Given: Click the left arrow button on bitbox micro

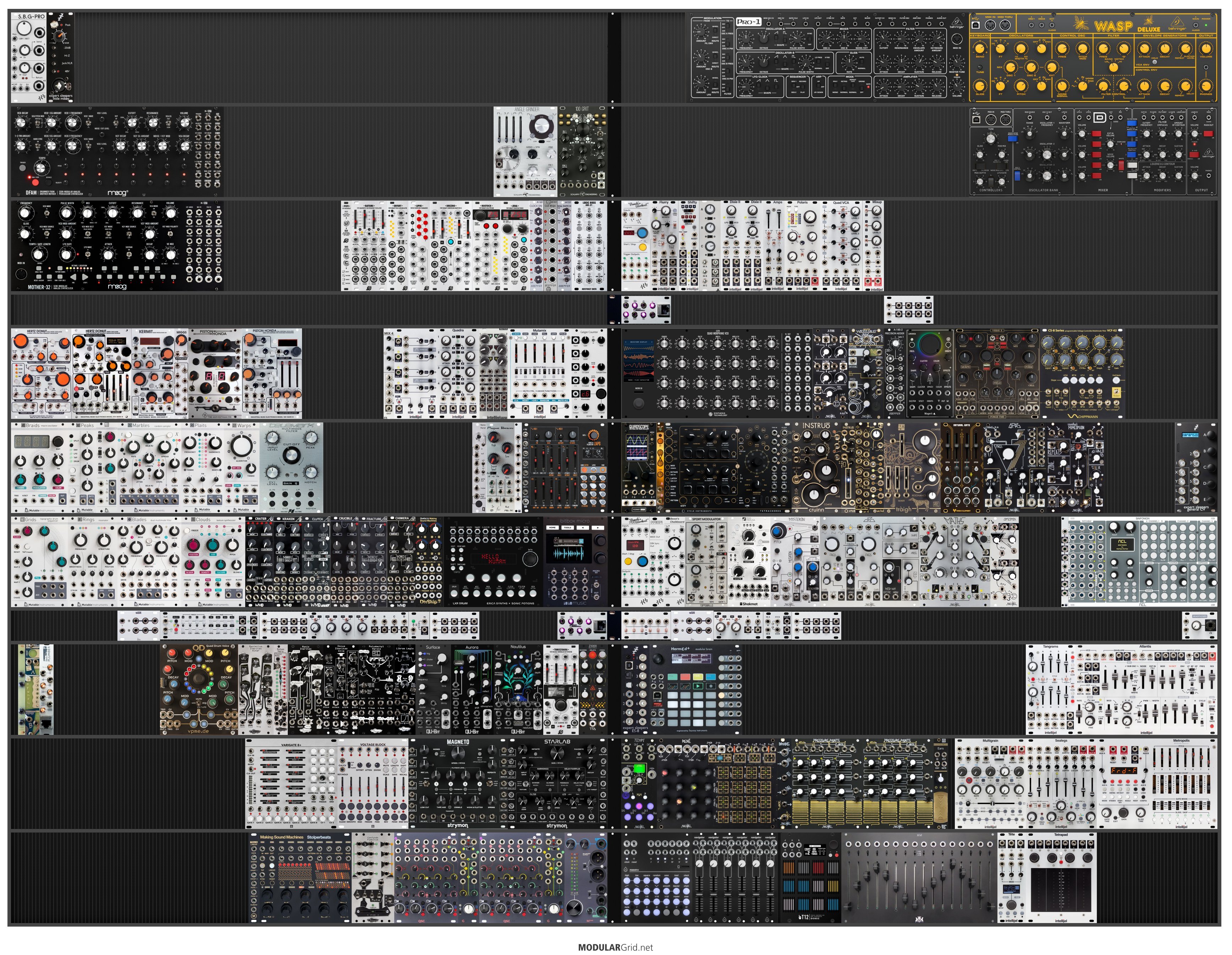Looking at the screenshot, I should (x=583, y=528).
